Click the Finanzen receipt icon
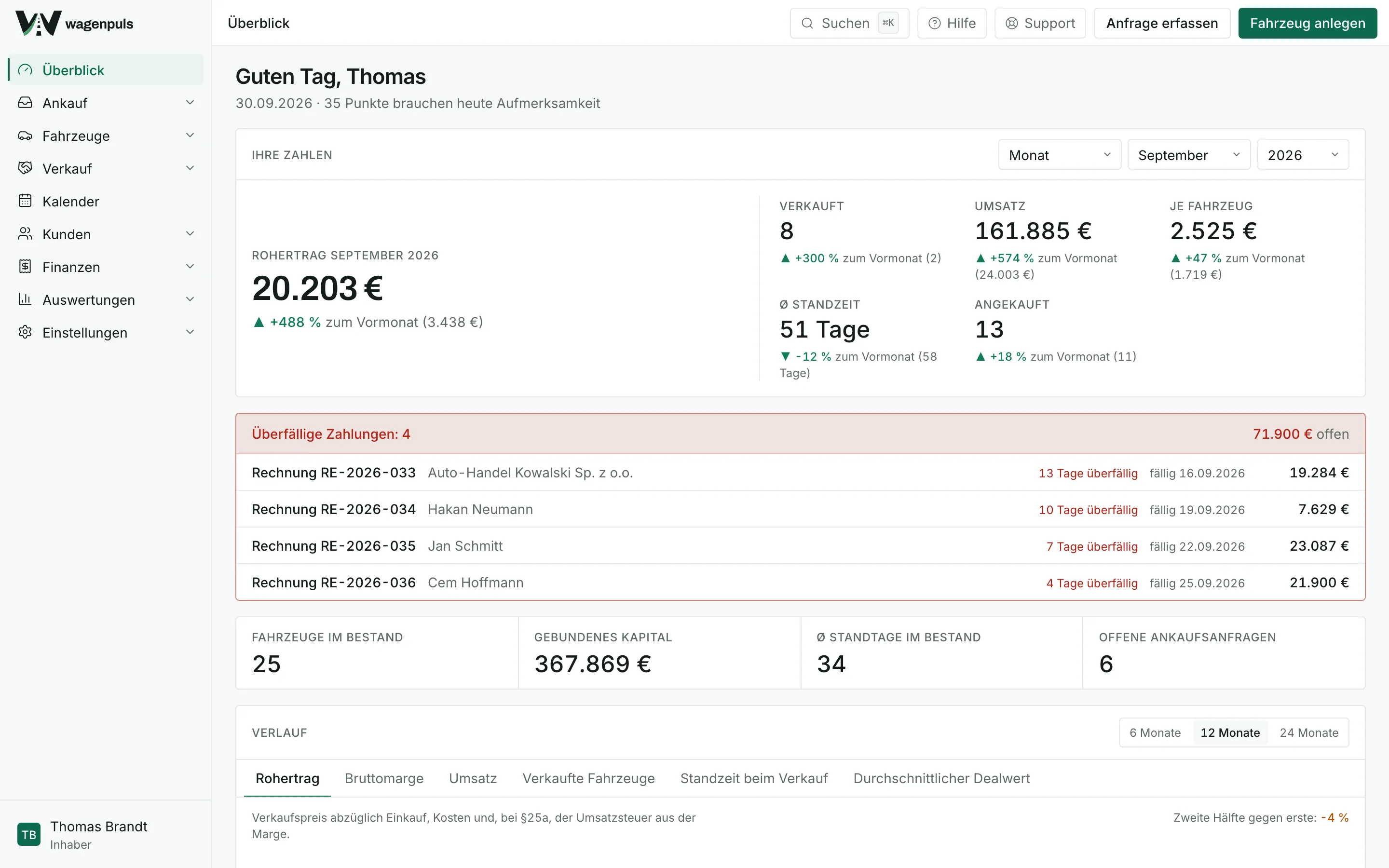Viewport: 1389px width, 868px height. (x=25, y=266)
